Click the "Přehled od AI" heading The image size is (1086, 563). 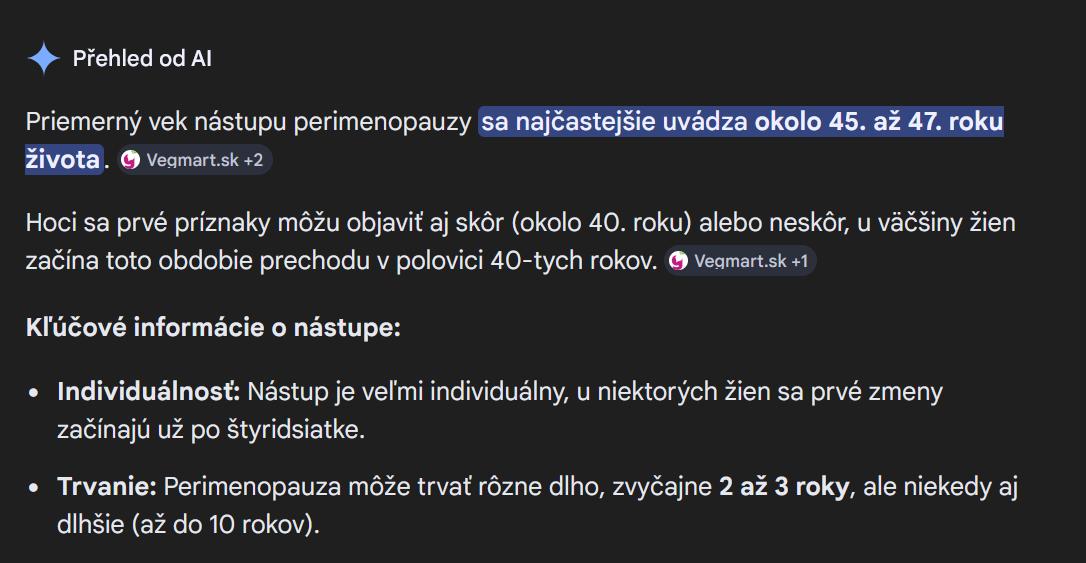(142, 59)
